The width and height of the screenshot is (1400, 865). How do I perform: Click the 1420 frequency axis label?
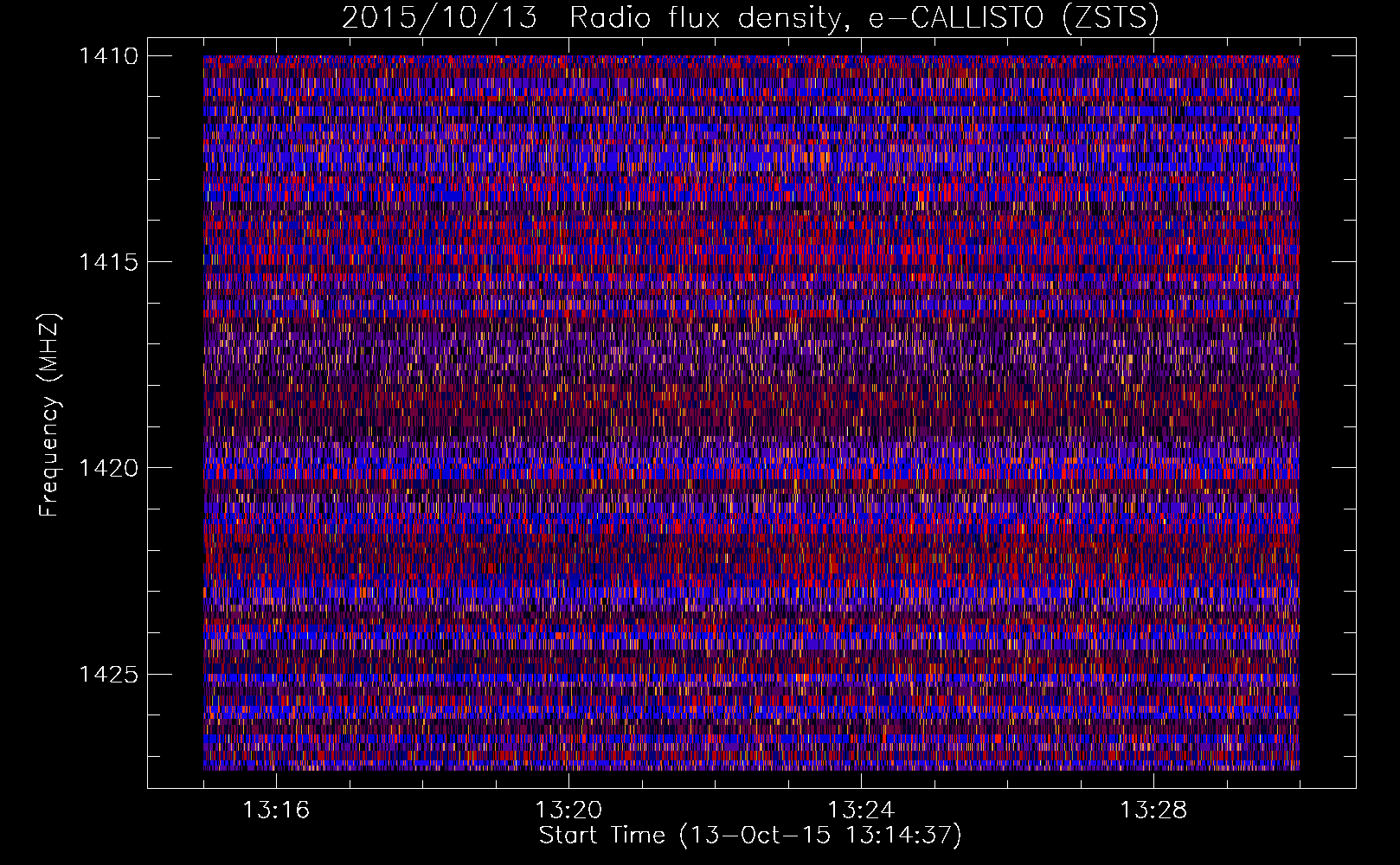tap(108, 468)
